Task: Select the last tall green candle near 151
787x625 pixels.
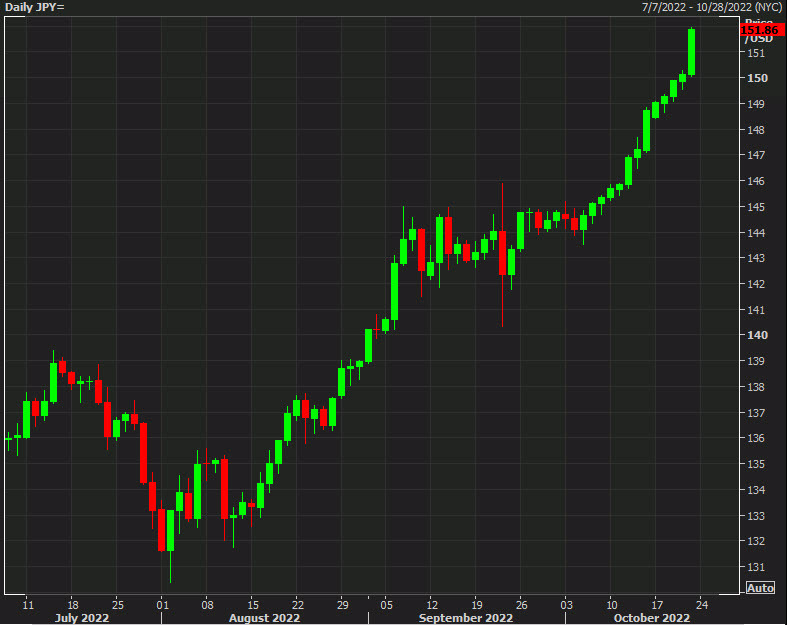Action: [692, 52]
